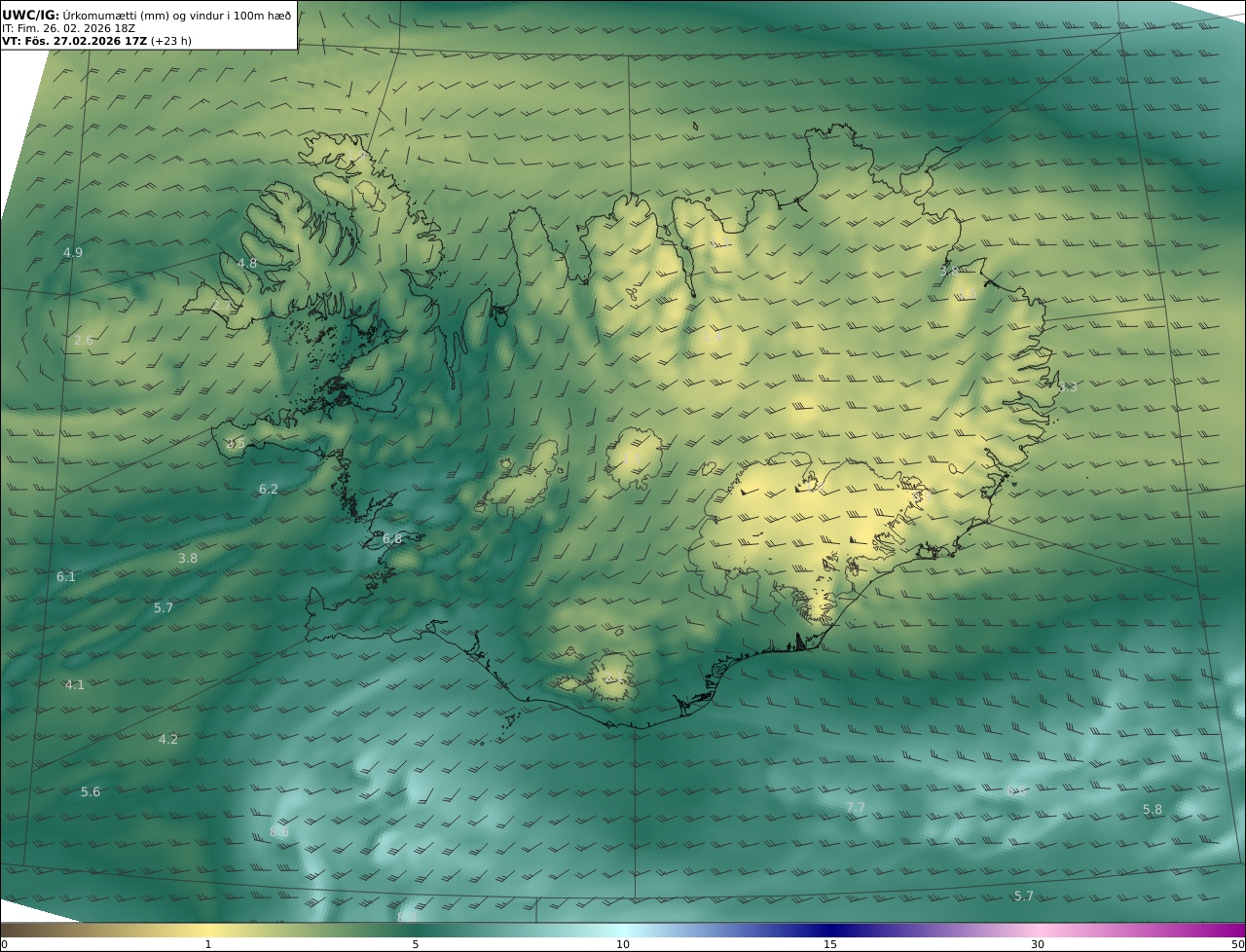Click the 6.2 value label
This screenshot has width=1246, height=952.
click(x=269, y=490)
